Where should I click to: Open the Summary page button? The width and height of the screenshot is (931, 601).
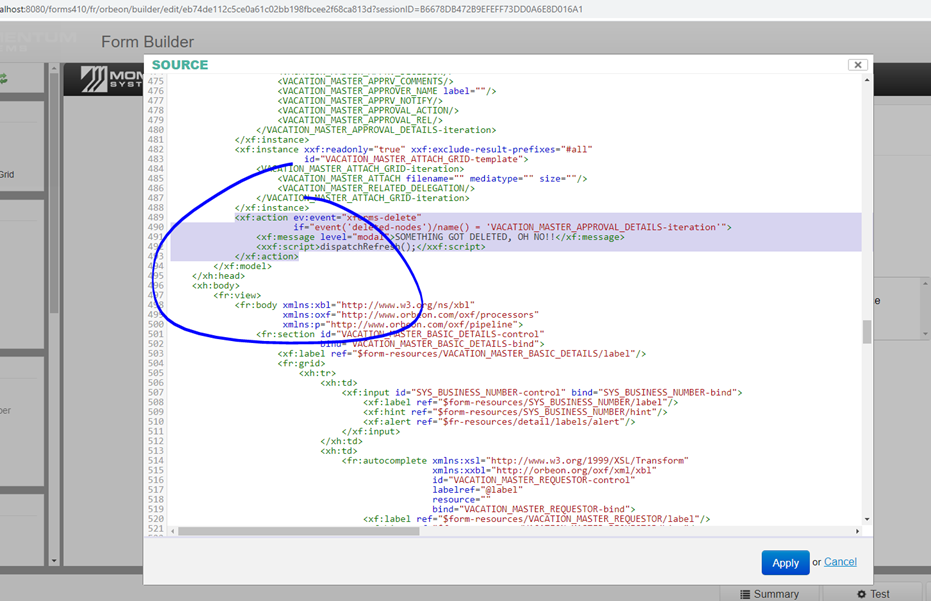[770, 594]
